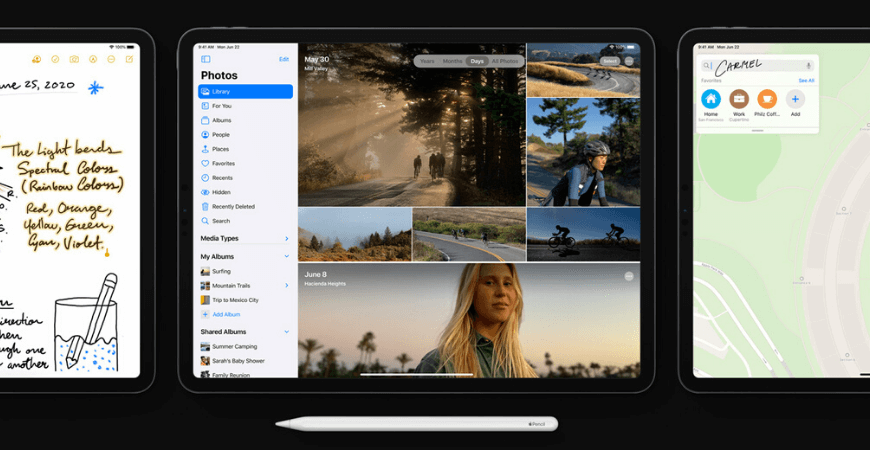Open the camera icon in Notes toolbar

(x=74, y=59)
